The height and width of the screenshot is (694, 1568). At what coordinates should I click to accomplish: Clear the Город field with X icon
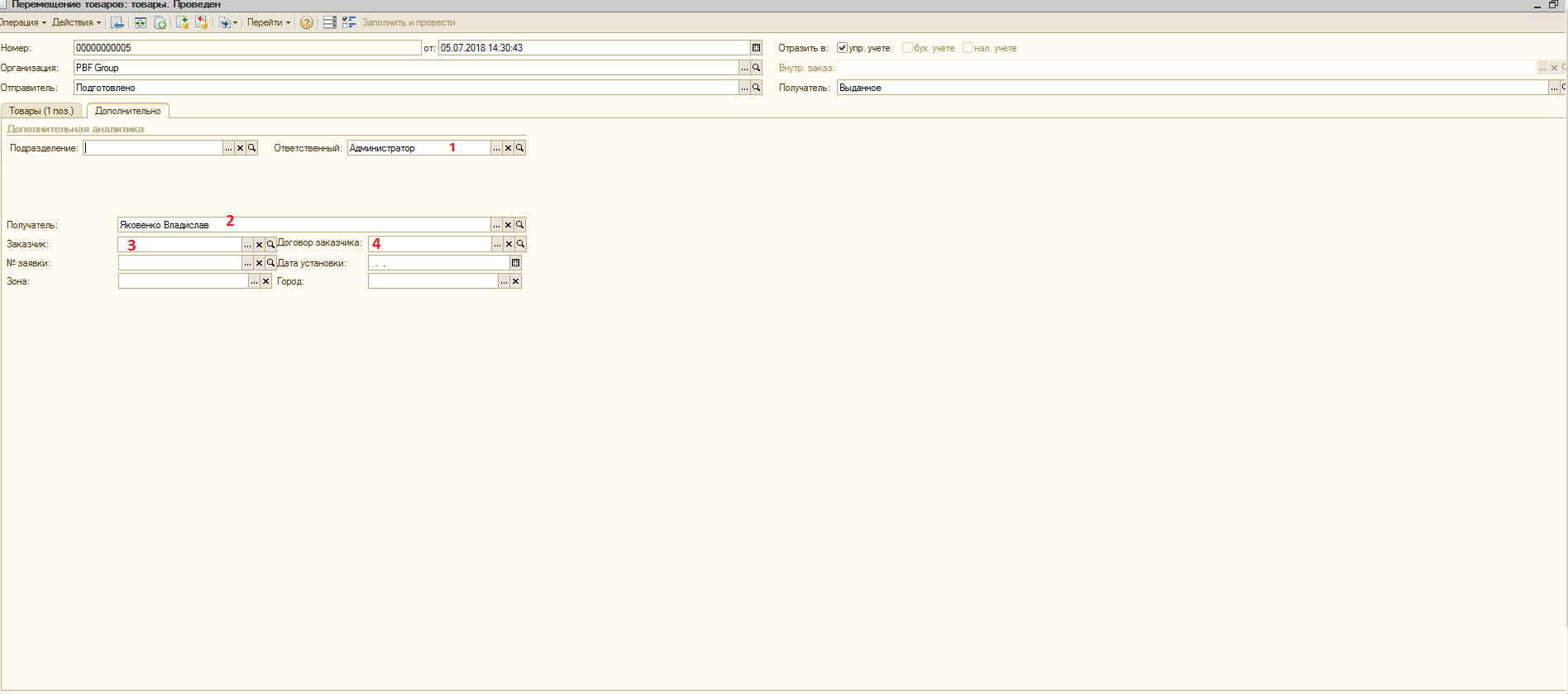pos(515,282)
